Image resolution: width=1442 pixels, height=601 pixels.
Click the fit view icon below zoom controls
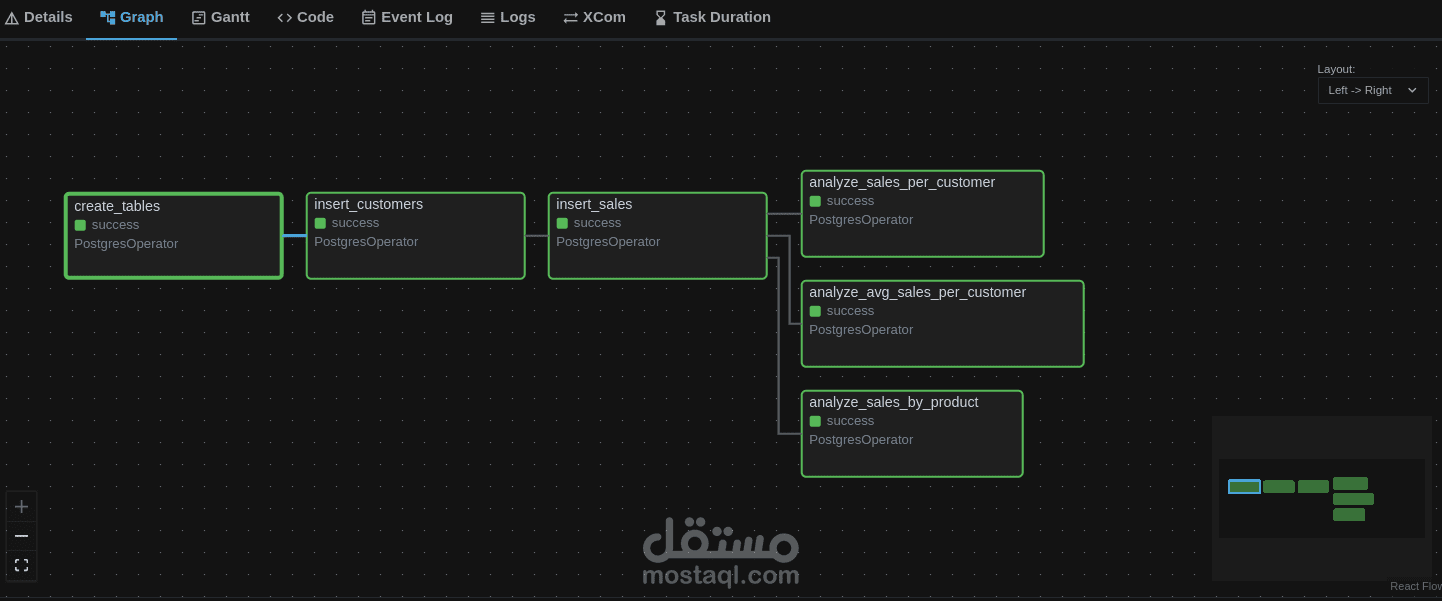(21, 564)
